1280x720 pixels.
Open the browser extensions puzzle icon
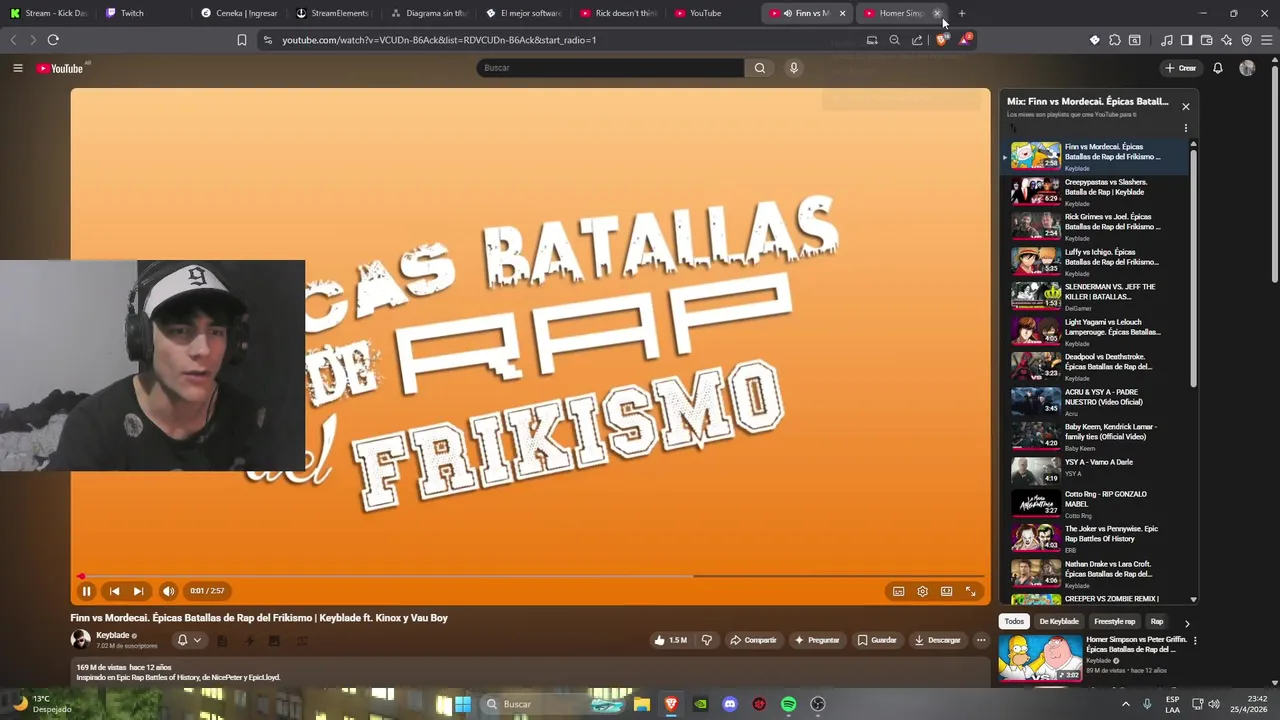pos(1115,40)
